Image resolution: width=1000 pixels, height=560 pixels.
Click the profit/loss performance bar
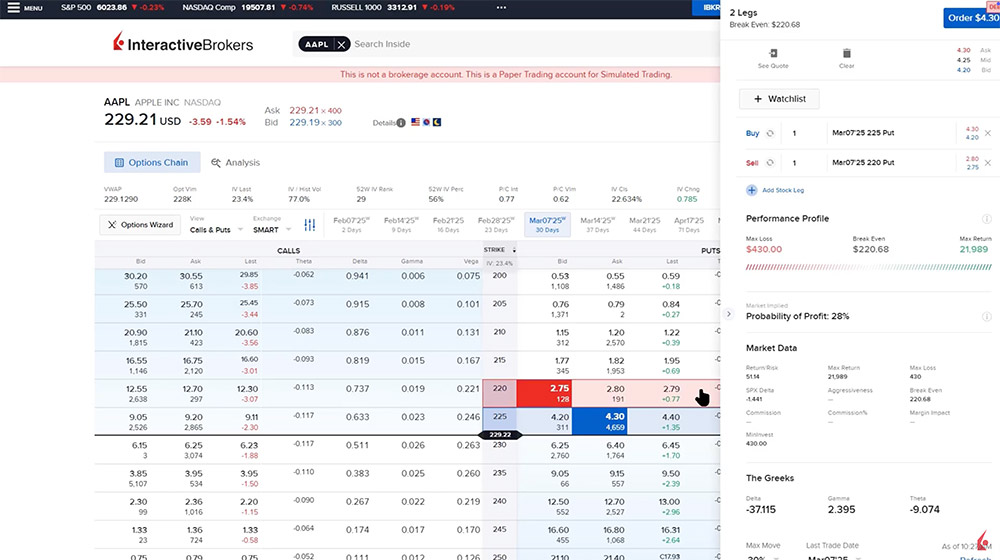(869, 267)
